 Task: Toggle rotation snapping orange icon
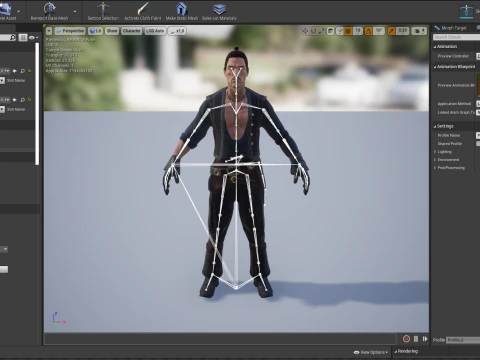coord(369,31)
